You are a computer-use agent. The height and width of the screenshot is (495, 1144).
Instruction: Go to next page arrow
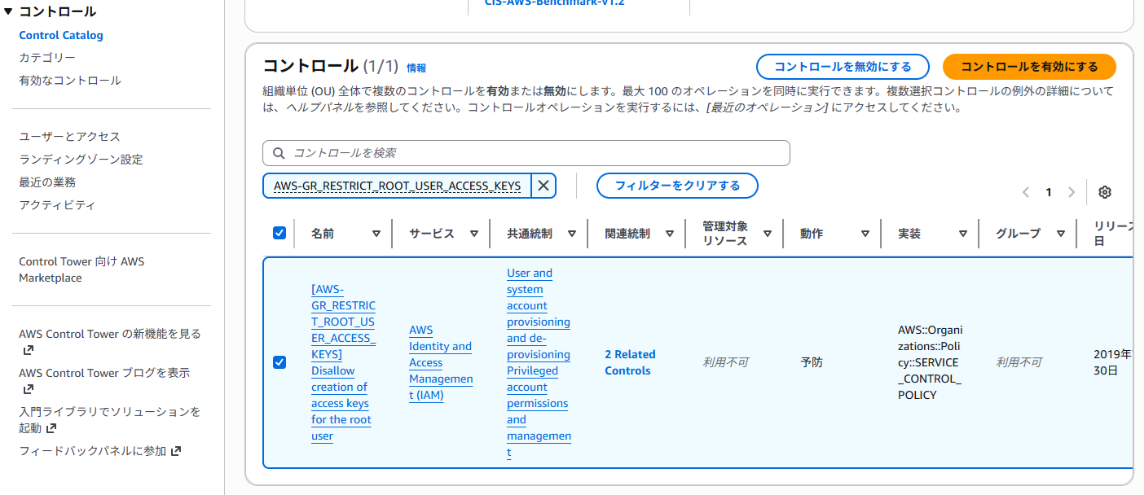click(1071, 192)
